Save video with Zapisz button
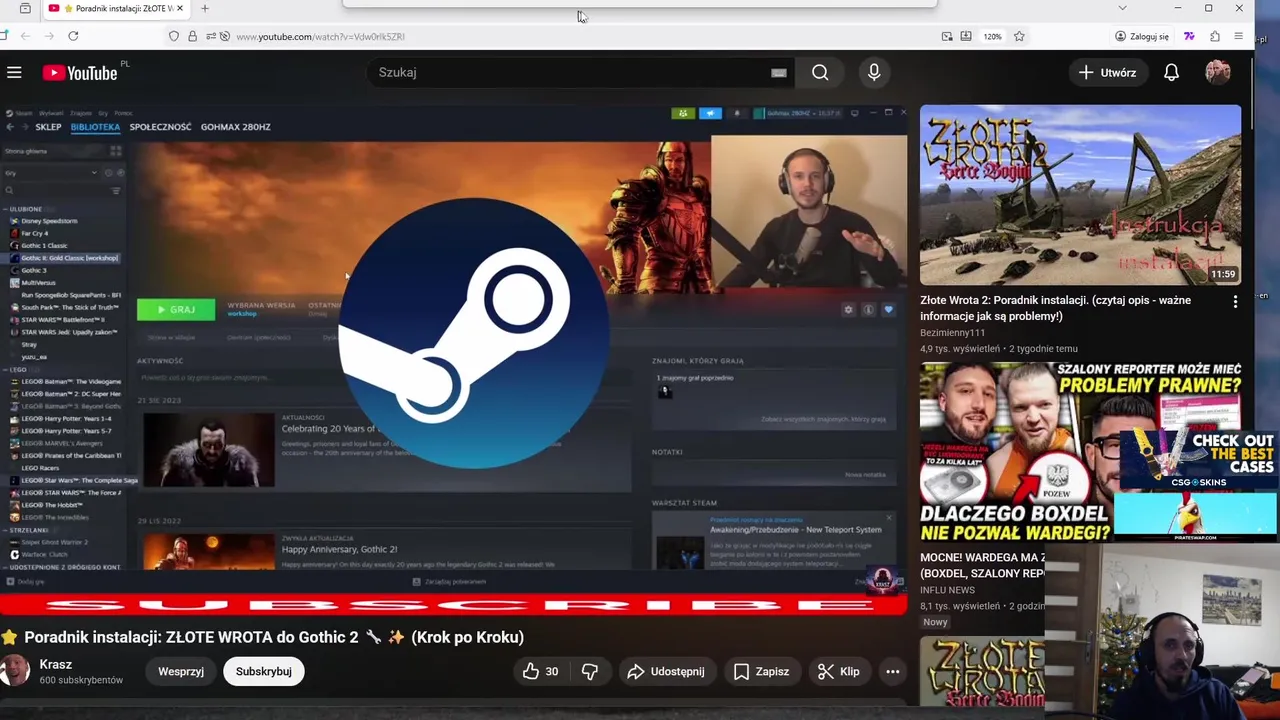The image size is (1280, 720). (761, 671)
